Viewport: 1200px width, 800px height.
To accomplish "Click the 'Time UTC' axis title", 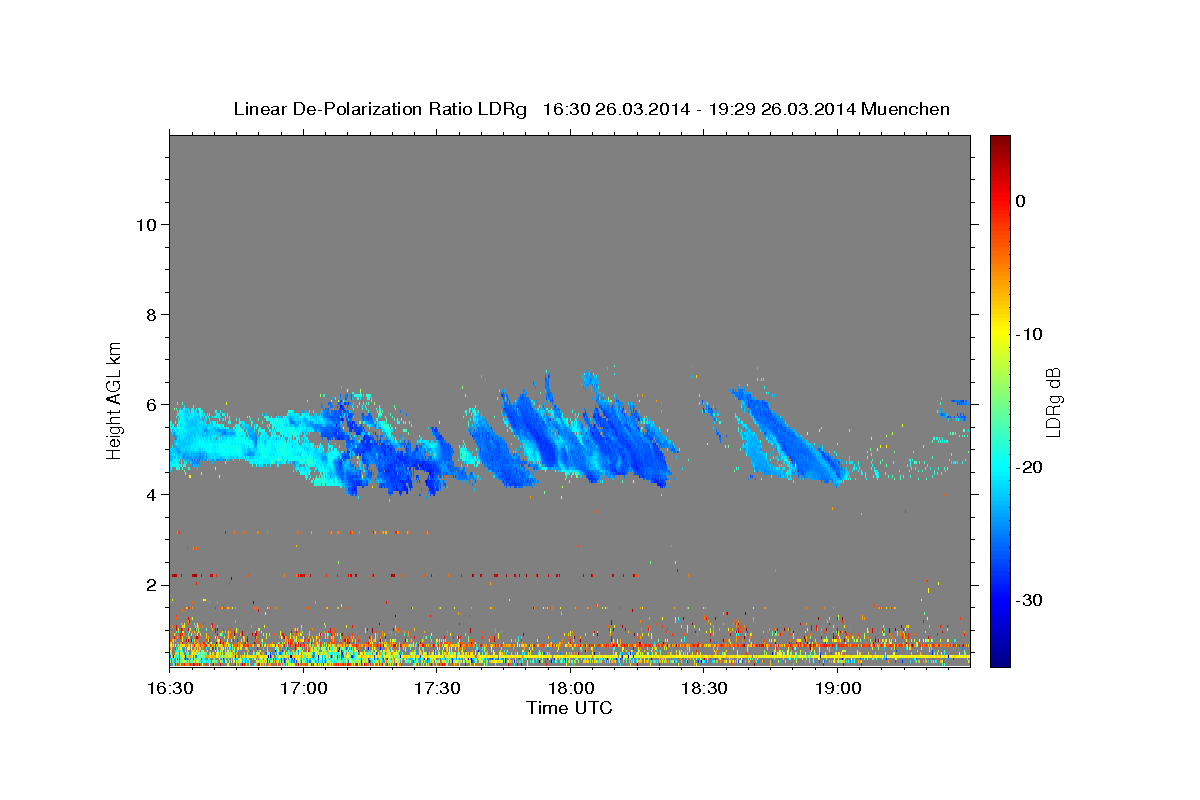I will (x=569, y=708).
